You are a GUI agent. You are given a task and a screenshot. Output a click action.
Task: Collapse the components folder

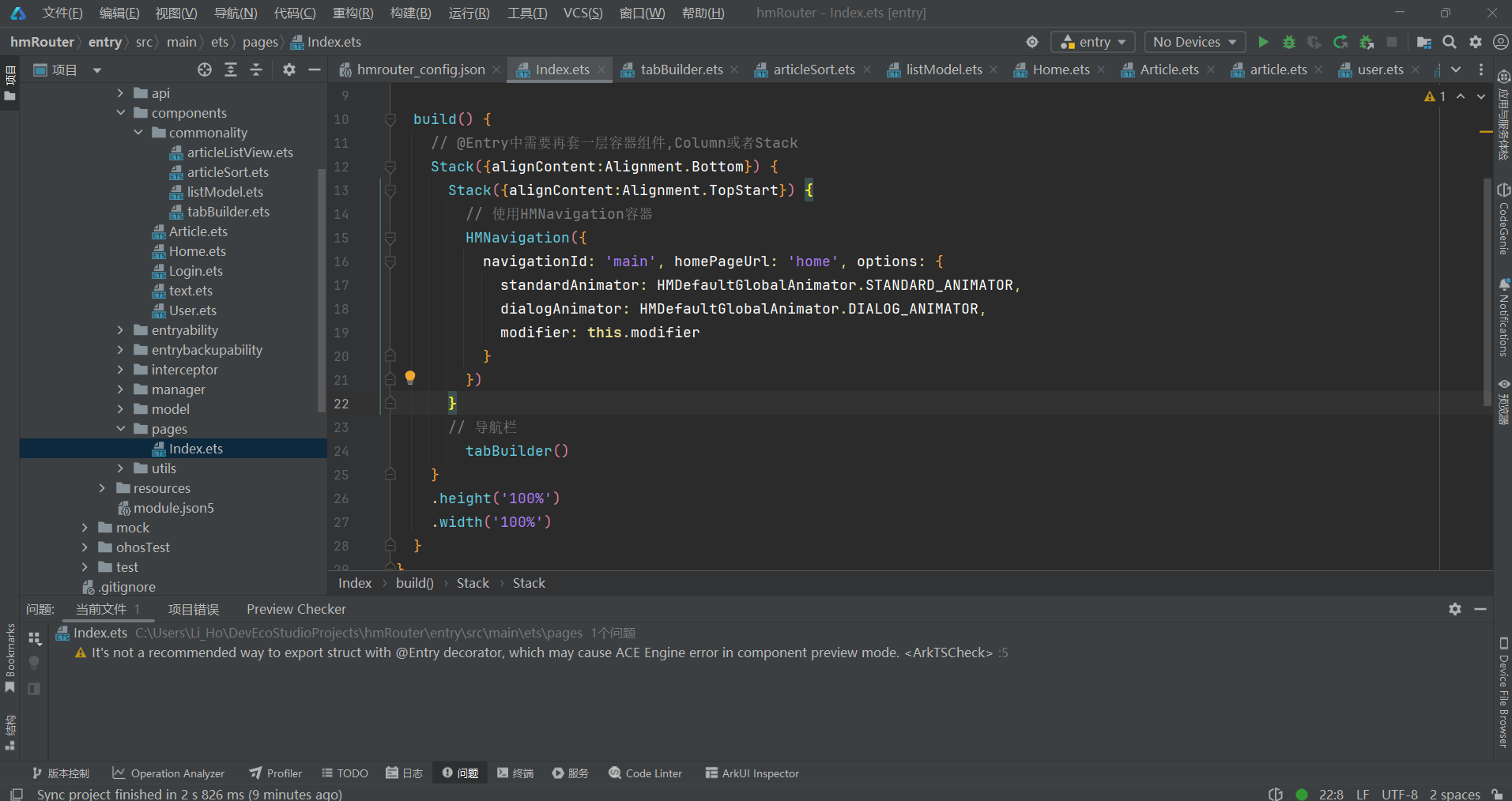(x=120, y=113)
